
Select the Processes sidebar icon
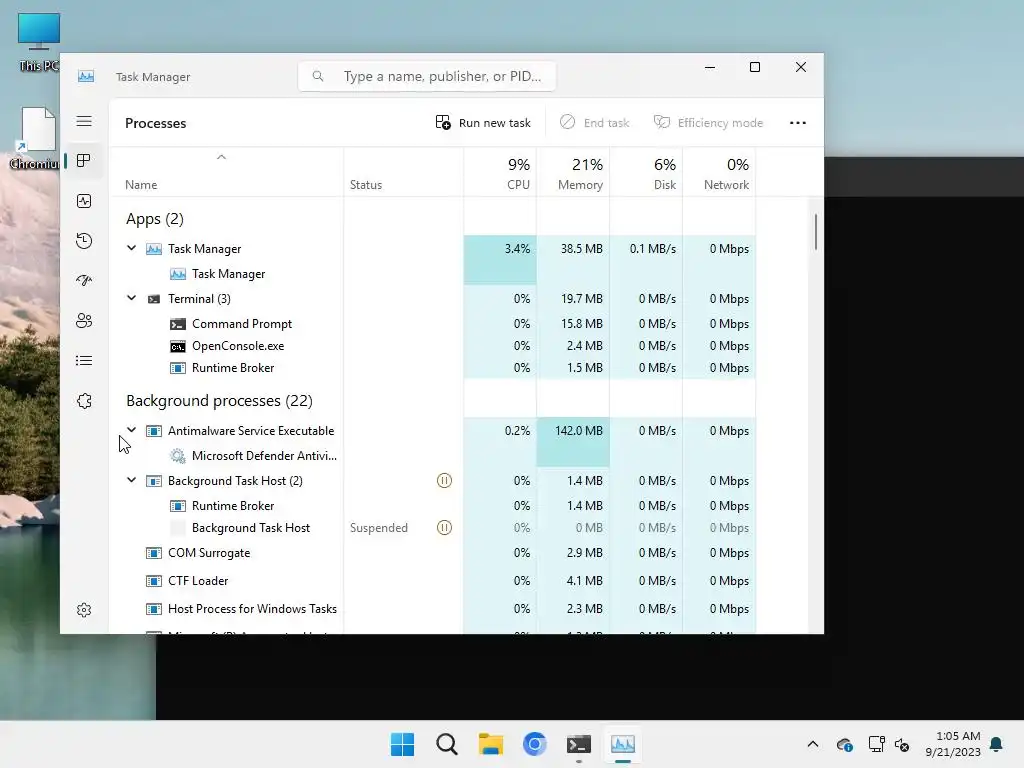coord(84,161)
